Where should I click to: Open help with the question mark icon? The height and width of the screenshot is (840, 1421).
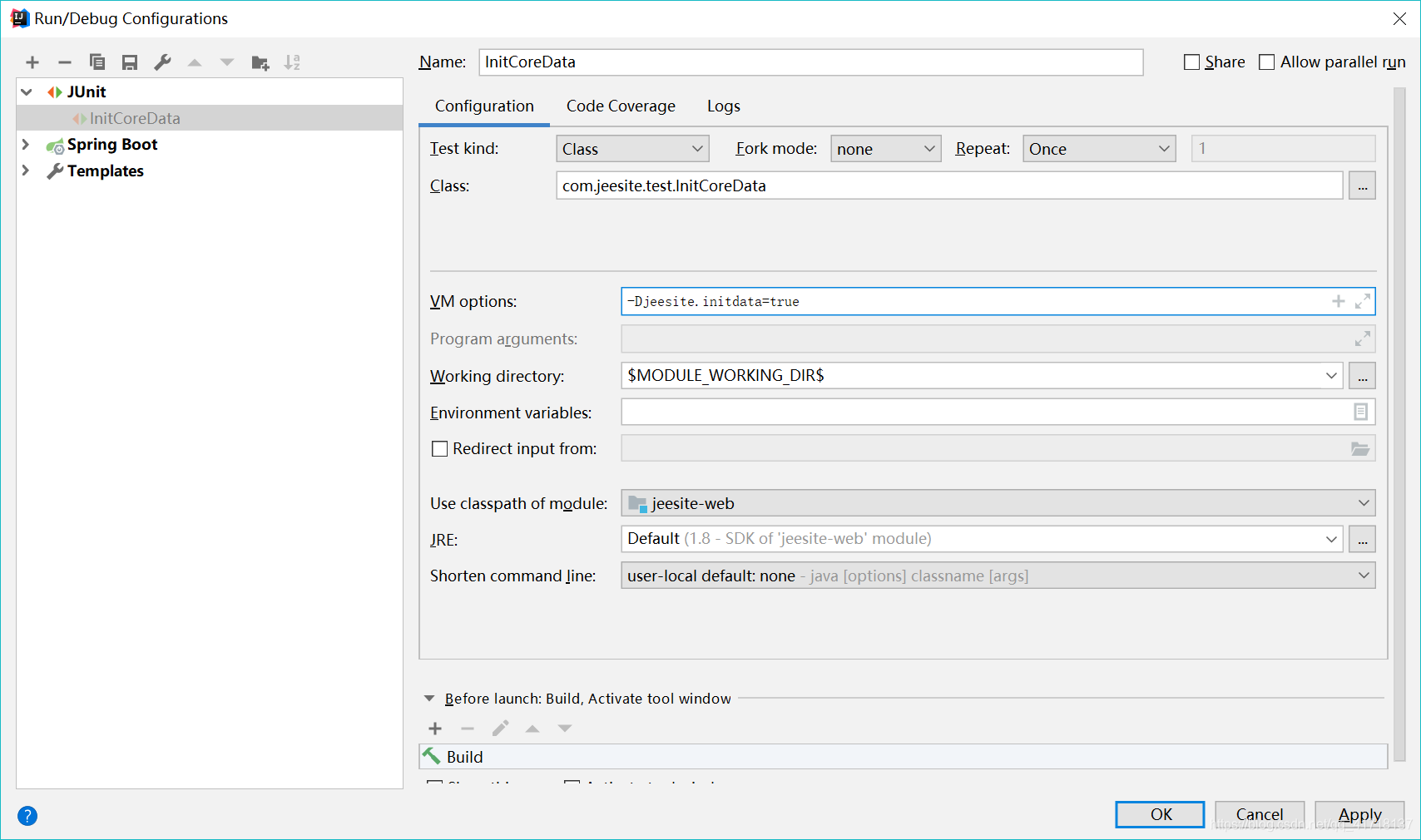pyautogui.click(x=27, y=816)
